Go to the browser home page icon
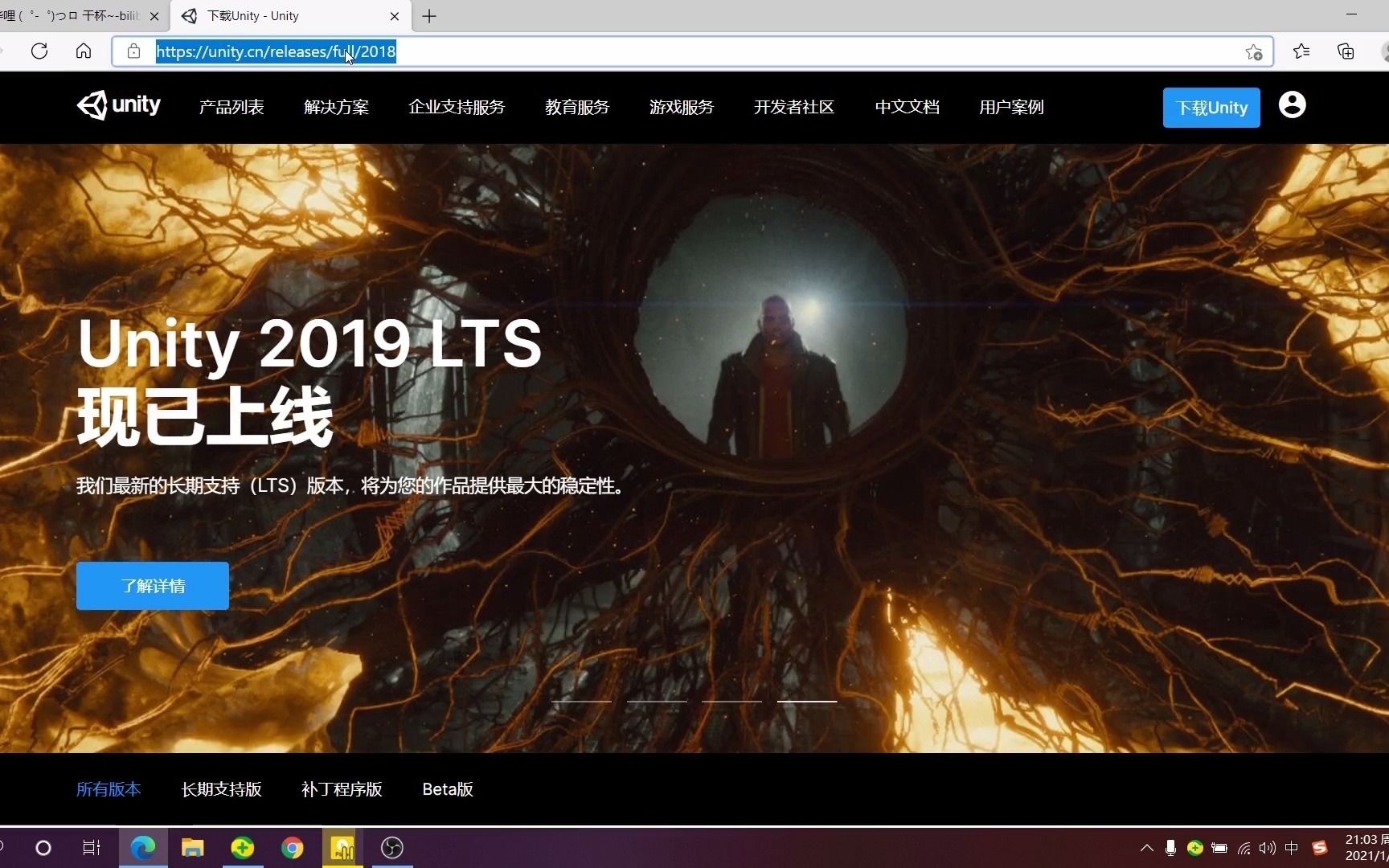This screenshot has height=868, width=1389. 84,51
